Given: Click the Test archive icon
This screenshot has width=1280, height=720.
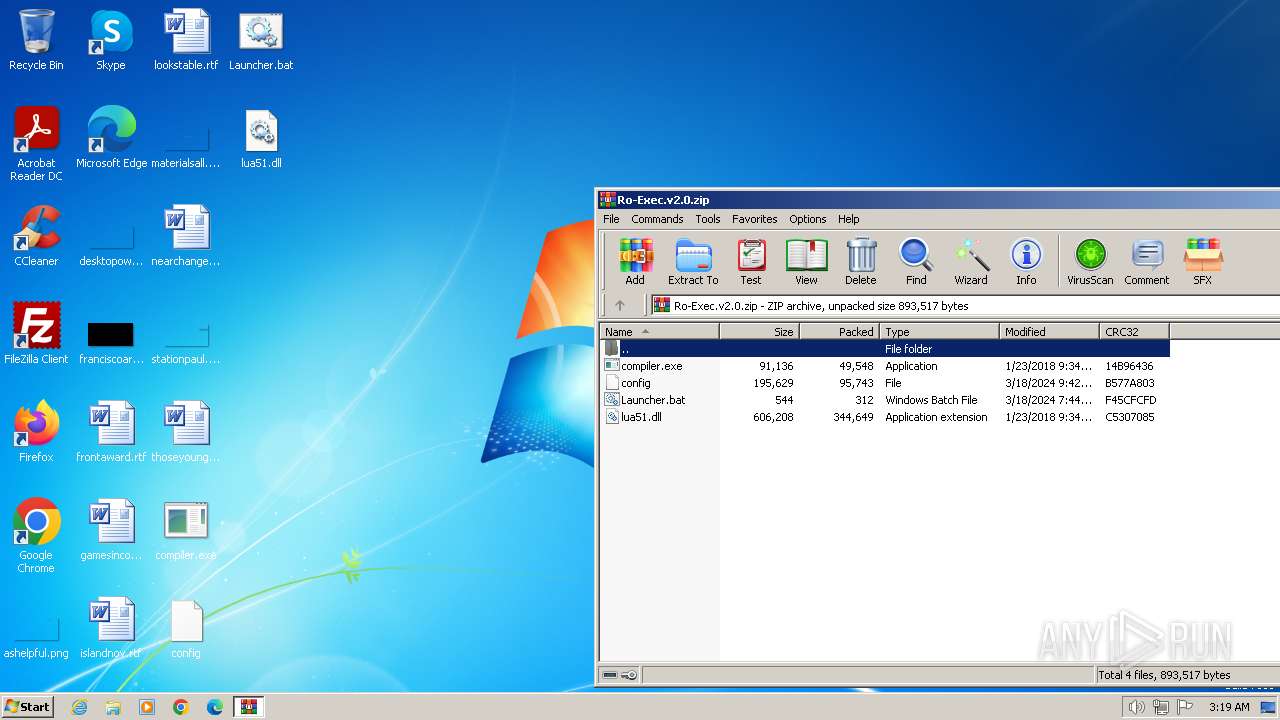Looking at the screenshot, I should [751, 262].
